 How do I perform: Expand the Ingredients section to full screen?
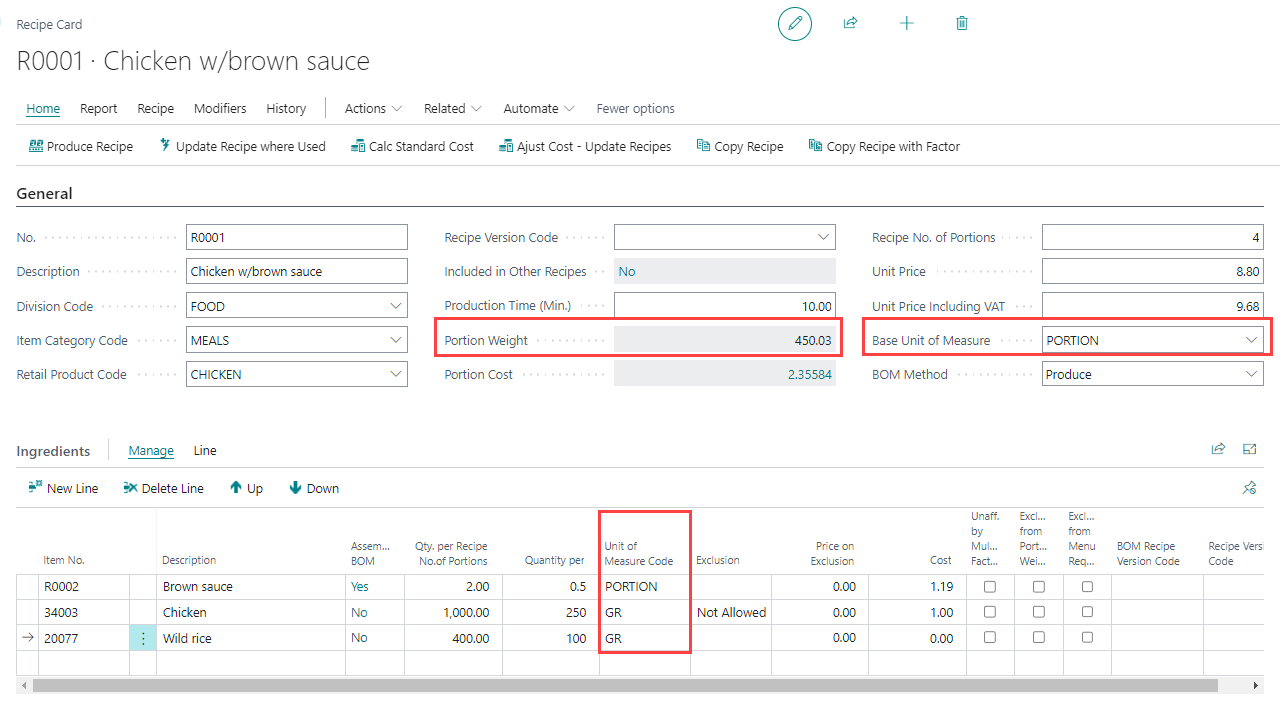1249,450
